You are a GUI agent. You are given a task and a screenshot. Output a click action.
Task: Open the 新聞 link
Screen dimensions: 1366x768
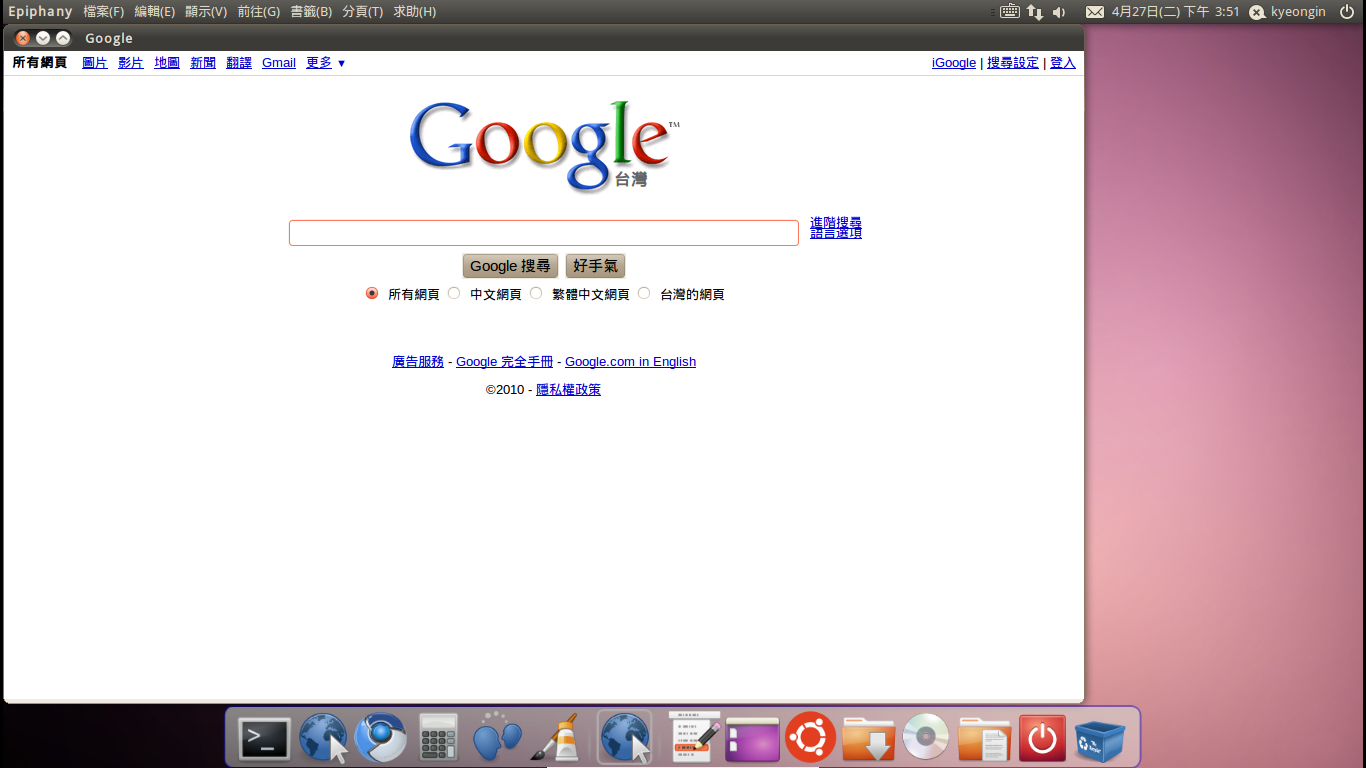[x=203, y=63]
